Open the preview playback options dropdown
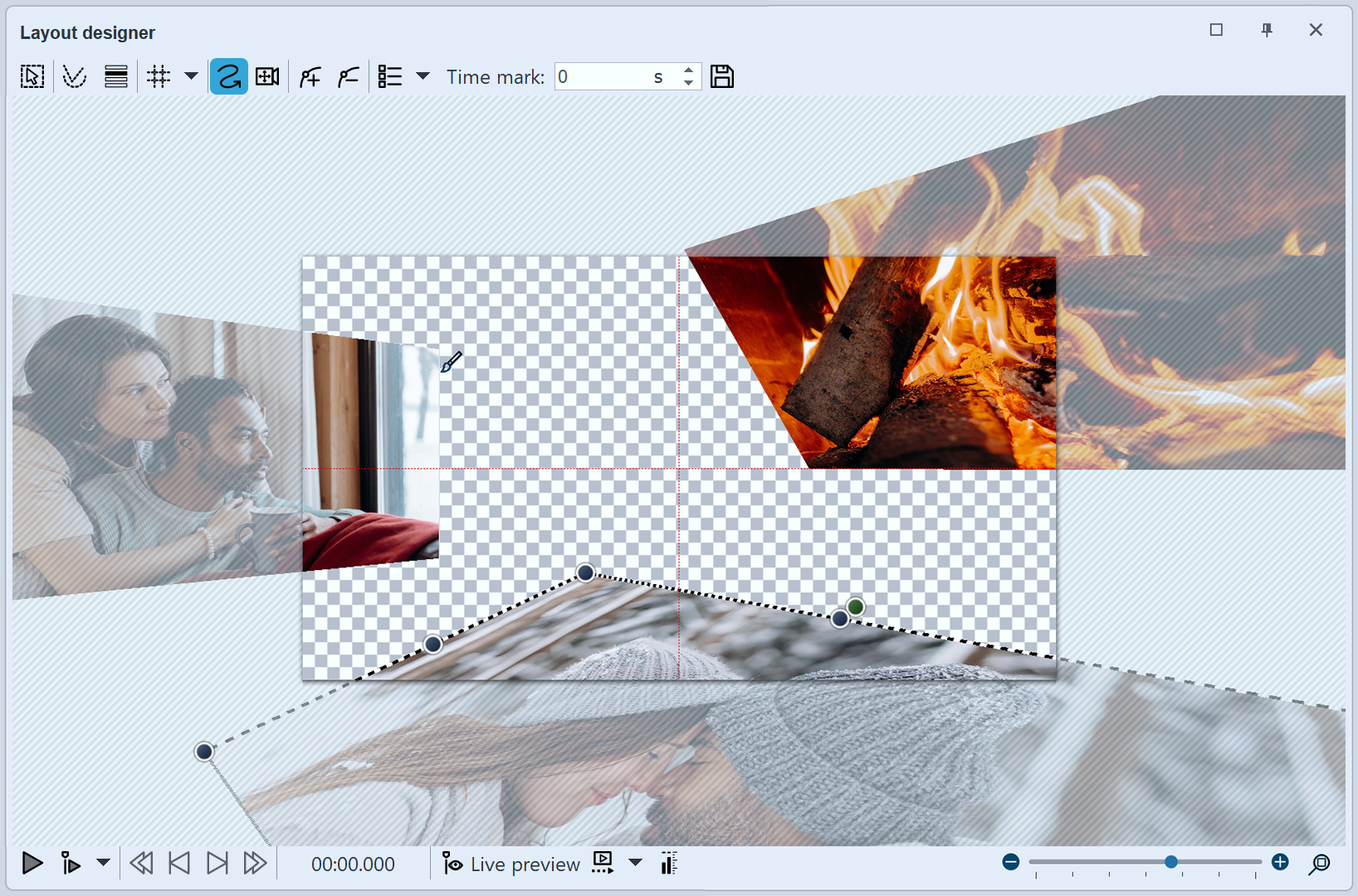 tap(635, 864)
